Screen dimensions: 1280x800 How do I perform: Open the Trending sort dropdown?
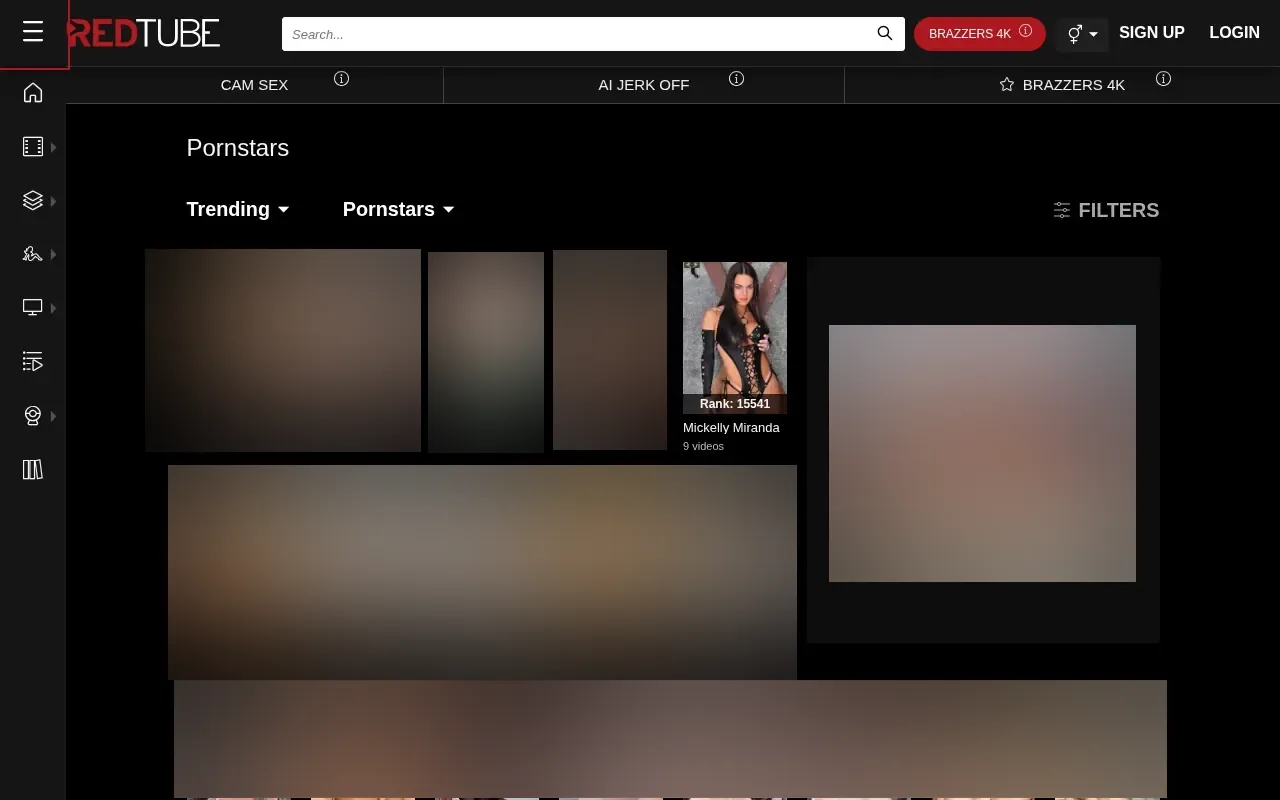coord(238,209)
